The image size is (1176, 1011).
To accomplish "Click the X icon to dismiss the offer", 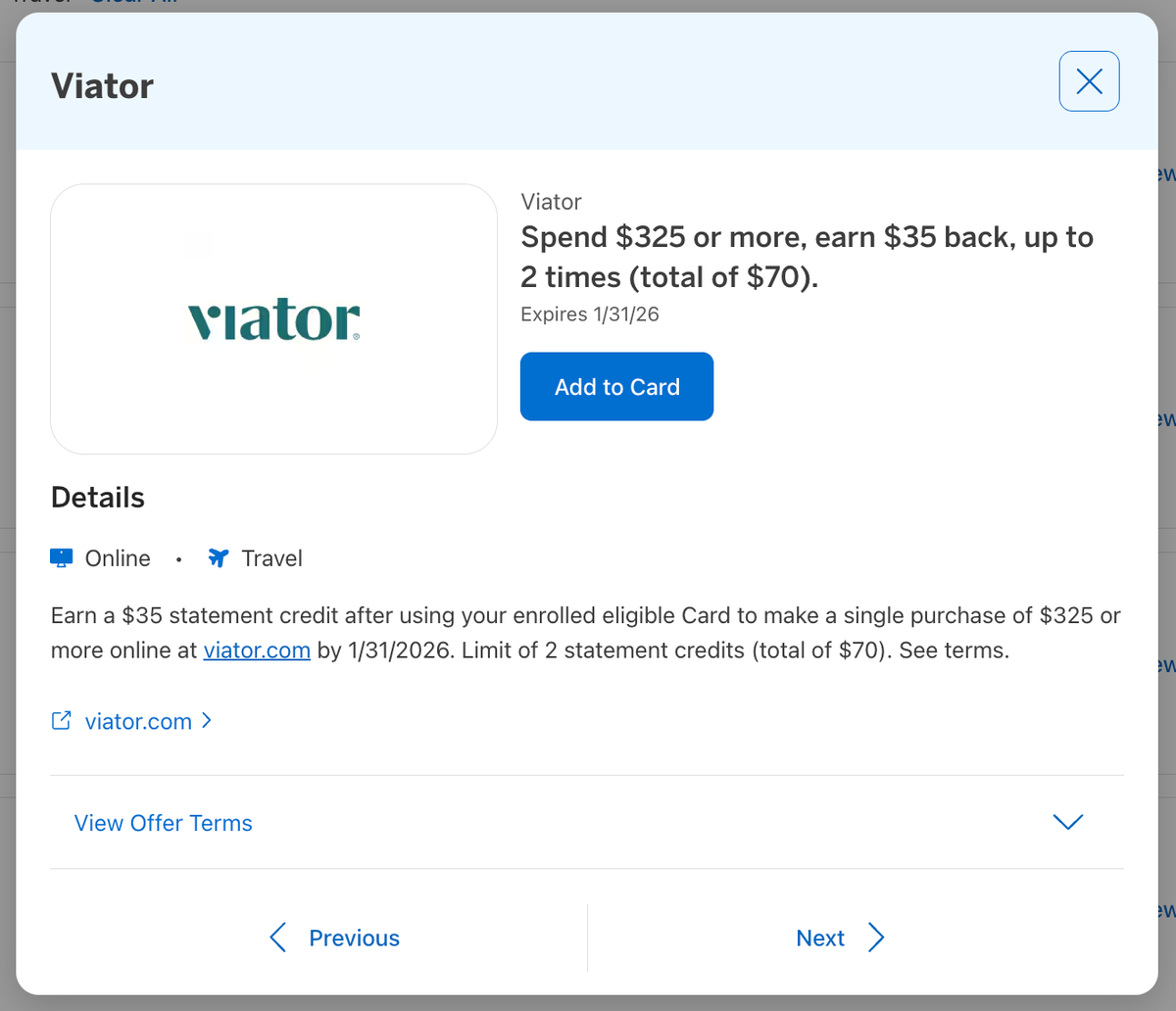I will point(1089,81).
